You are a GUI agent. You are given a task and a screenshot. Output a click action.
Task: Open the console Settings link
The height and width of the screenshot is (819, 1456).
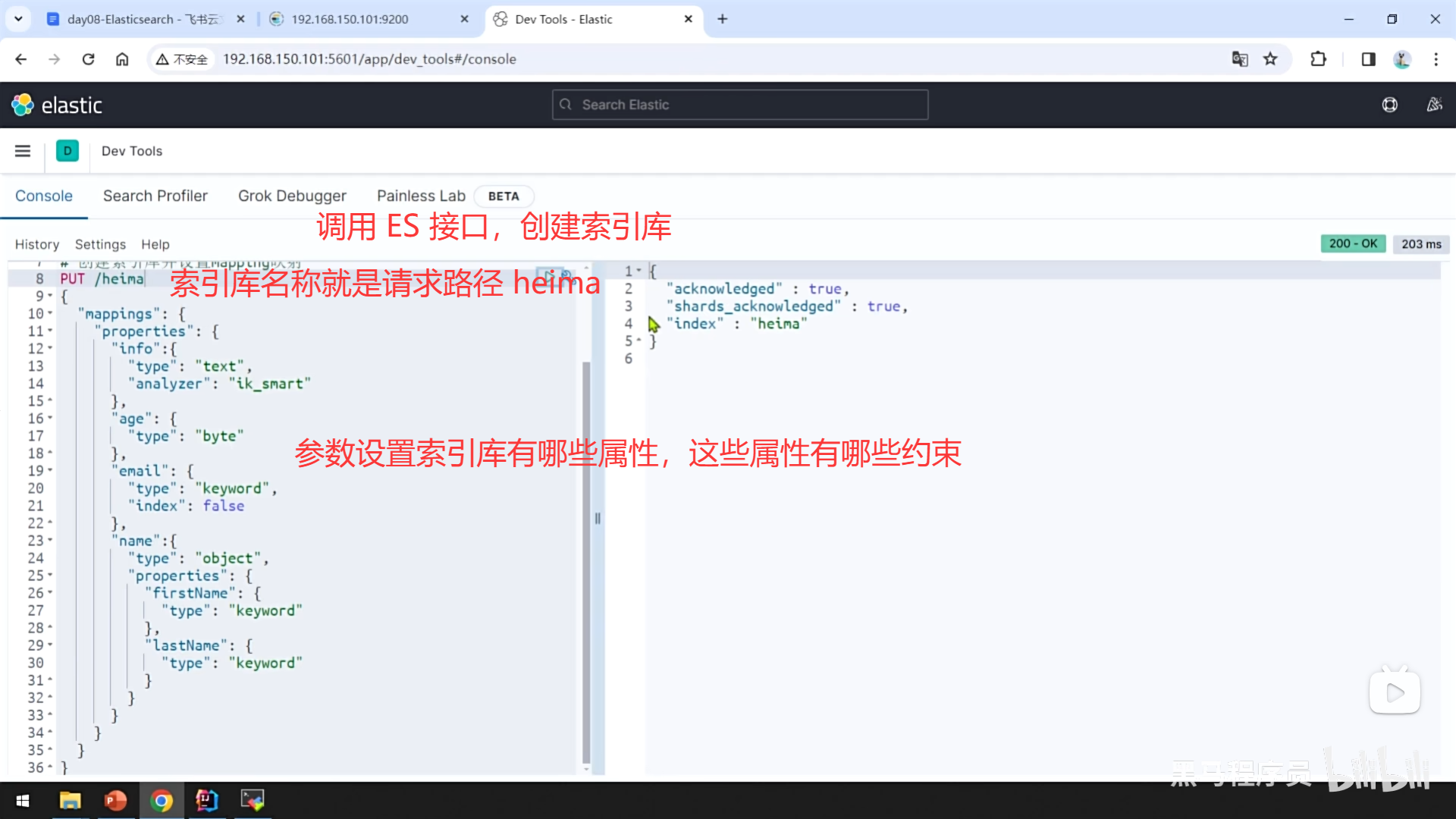(x=100, y=244)
